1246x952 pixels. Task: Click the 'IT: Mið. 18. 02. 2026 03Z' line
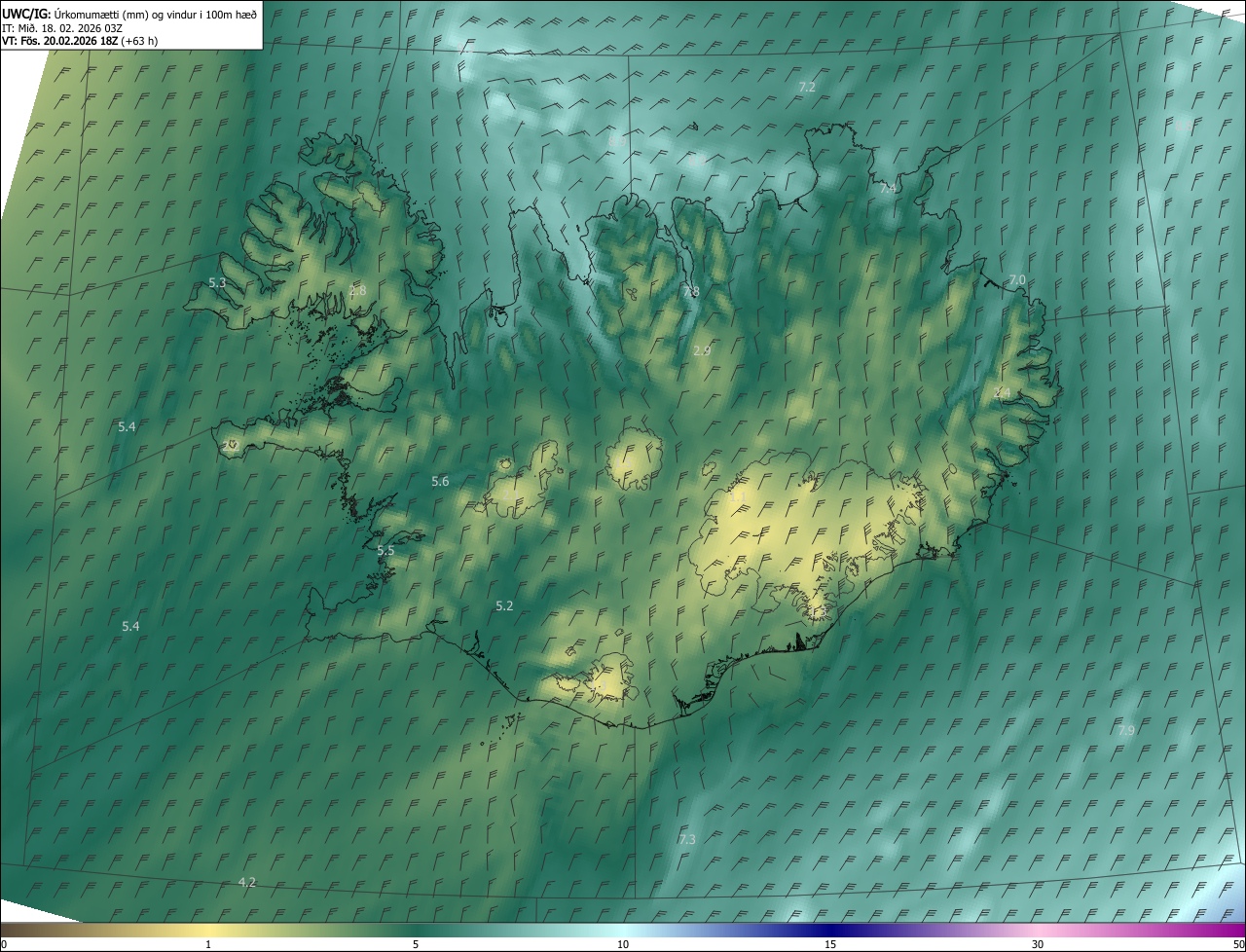pyautogui.click(x=62, y=27)
